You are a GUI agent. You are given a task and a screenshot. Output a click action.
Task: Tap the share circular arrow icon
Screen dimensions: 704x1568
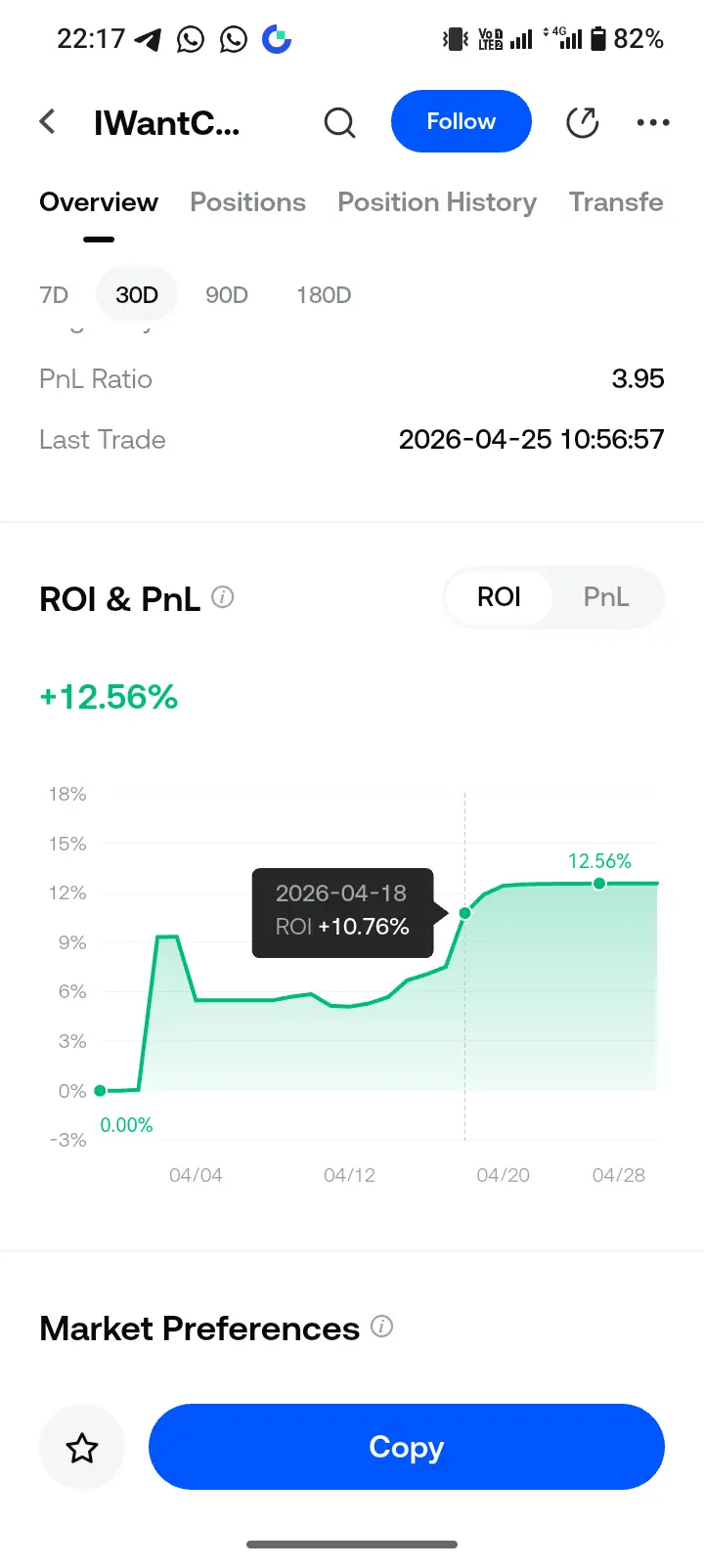tap(583, 122)
